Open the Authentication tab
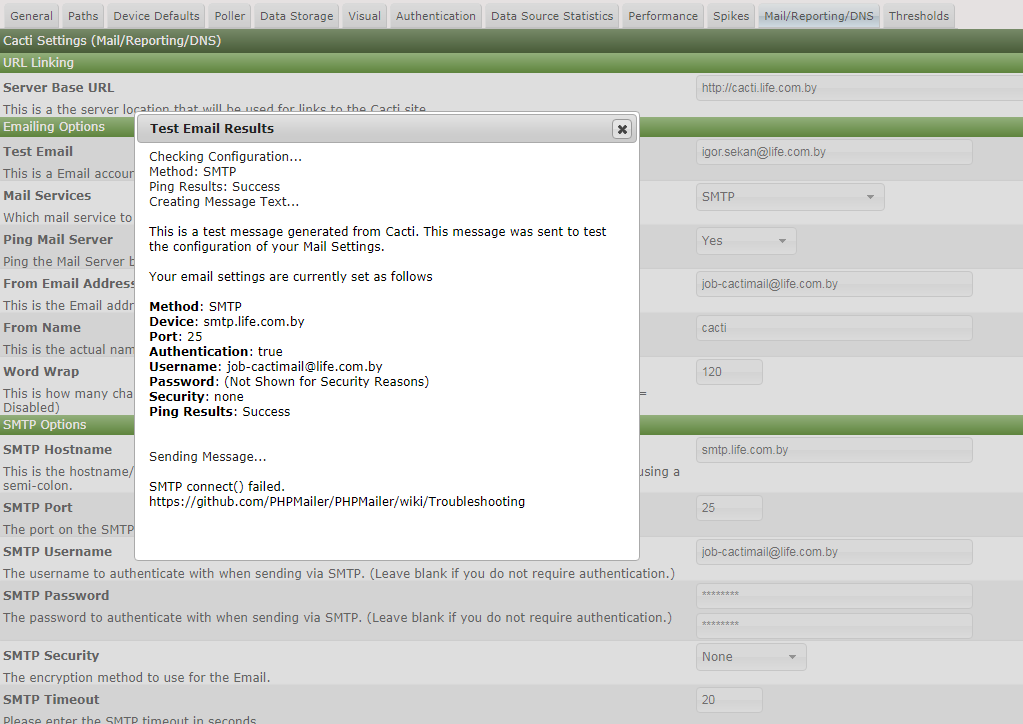1023x724 pixels. pos(435,16)
